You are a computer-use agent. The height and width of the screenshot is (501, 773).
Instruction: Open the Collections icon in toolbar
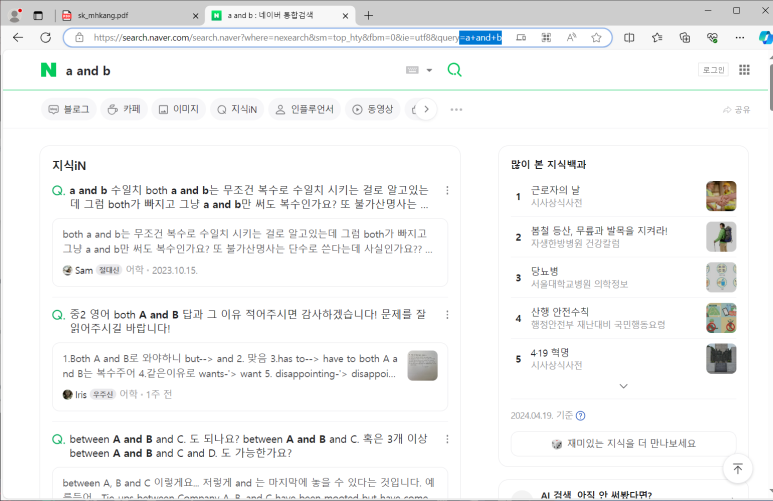click(685, 37)
